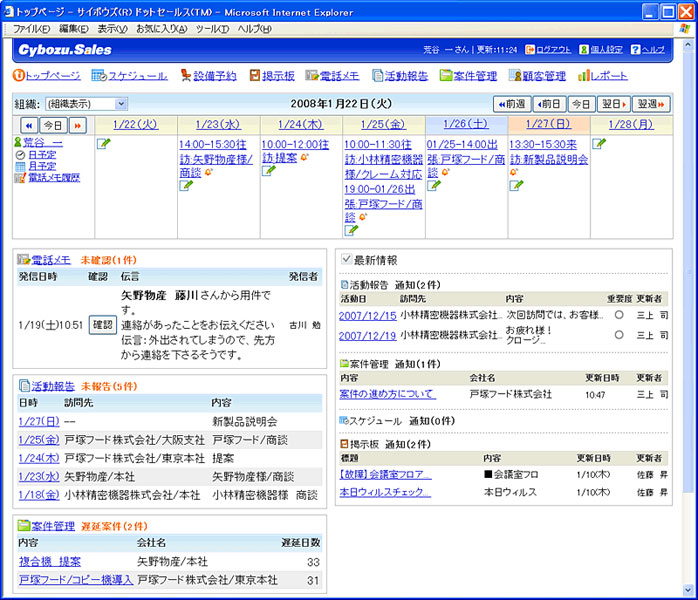Click the 確認 button for phone memo
This screenshot has height=600, width=698.
pos(102,324)
